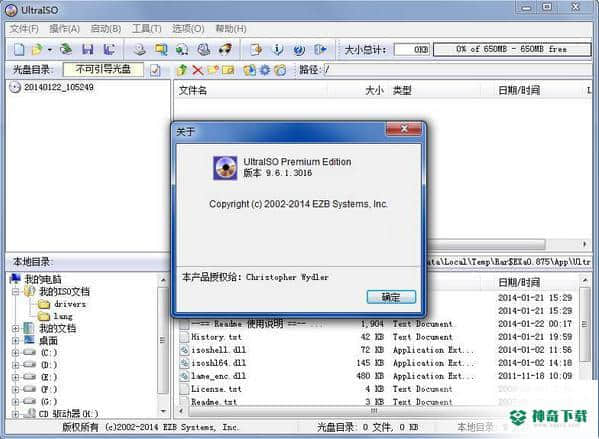Screen dimensions: 599x439
Task: Click the Open CD/DVD toolbar icon
Action: [66, 49]
